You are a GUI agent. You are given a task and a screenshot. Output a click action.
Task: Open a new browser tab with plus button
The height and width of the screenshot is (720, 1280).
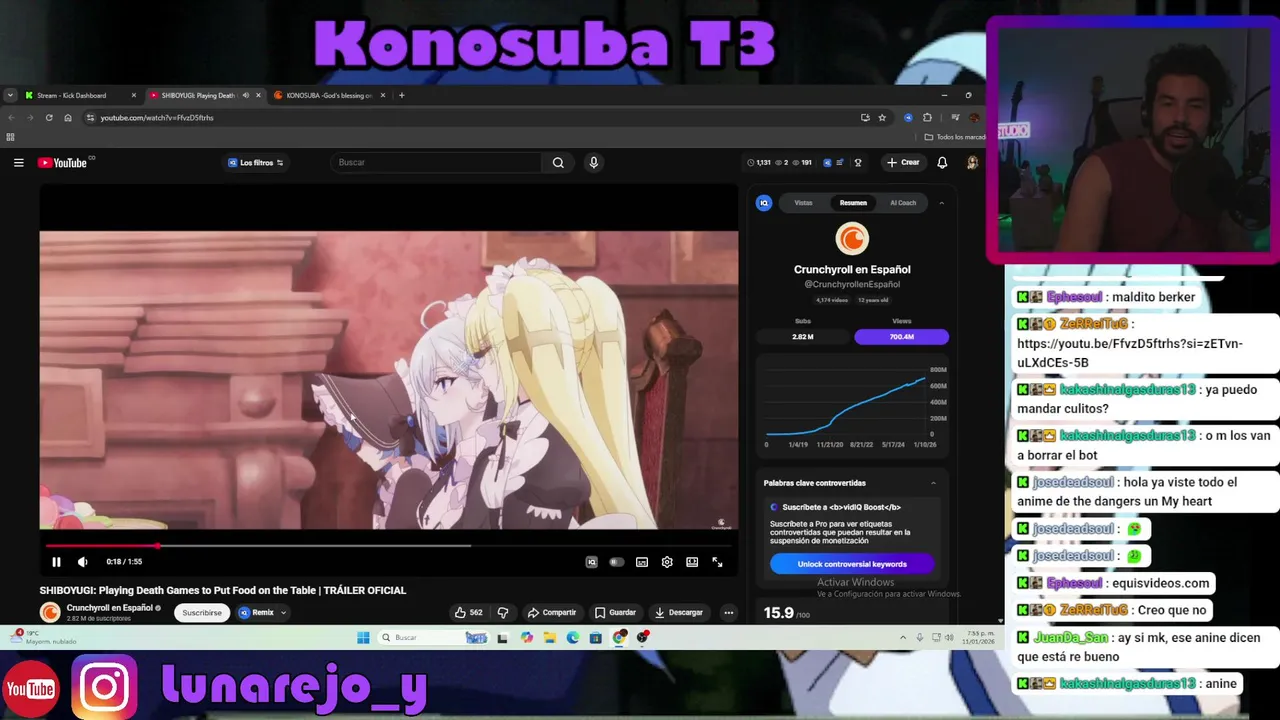pyautogui.click(x=401, y=95)
